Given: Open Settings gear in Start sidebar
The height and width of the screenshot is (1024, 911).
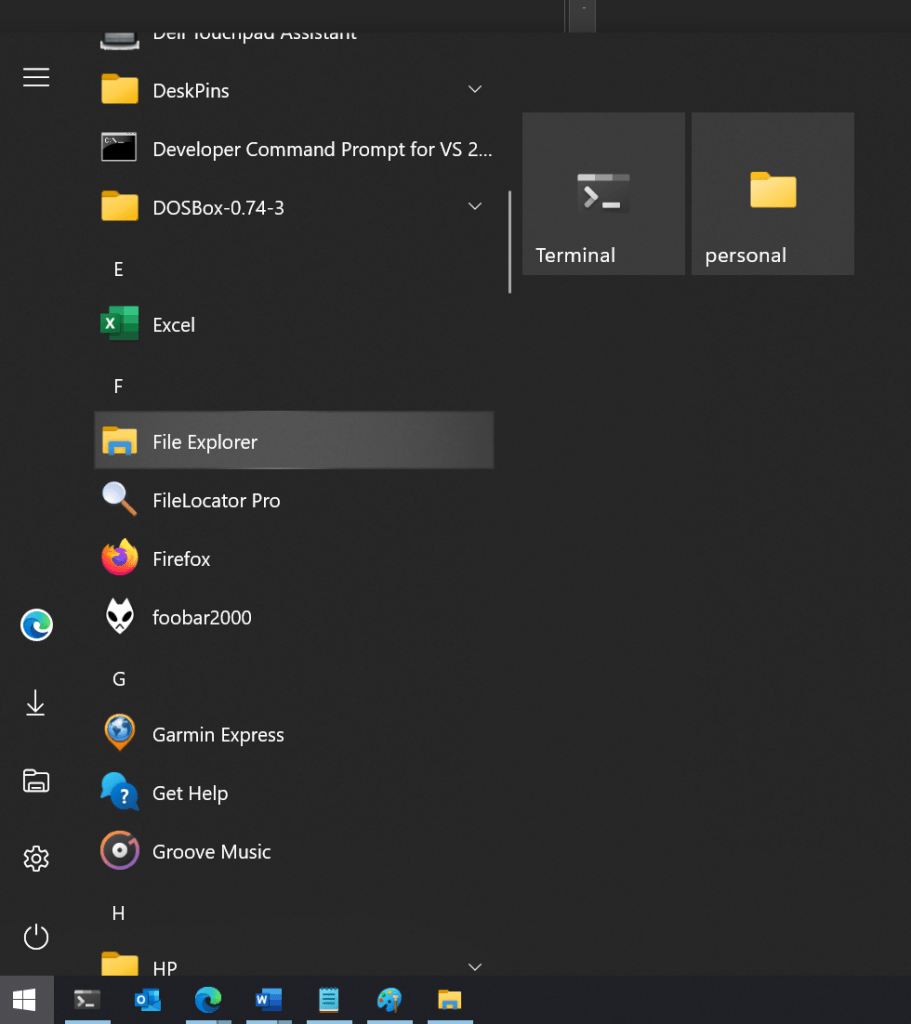Looking at the screenshot, I should 36,858.
